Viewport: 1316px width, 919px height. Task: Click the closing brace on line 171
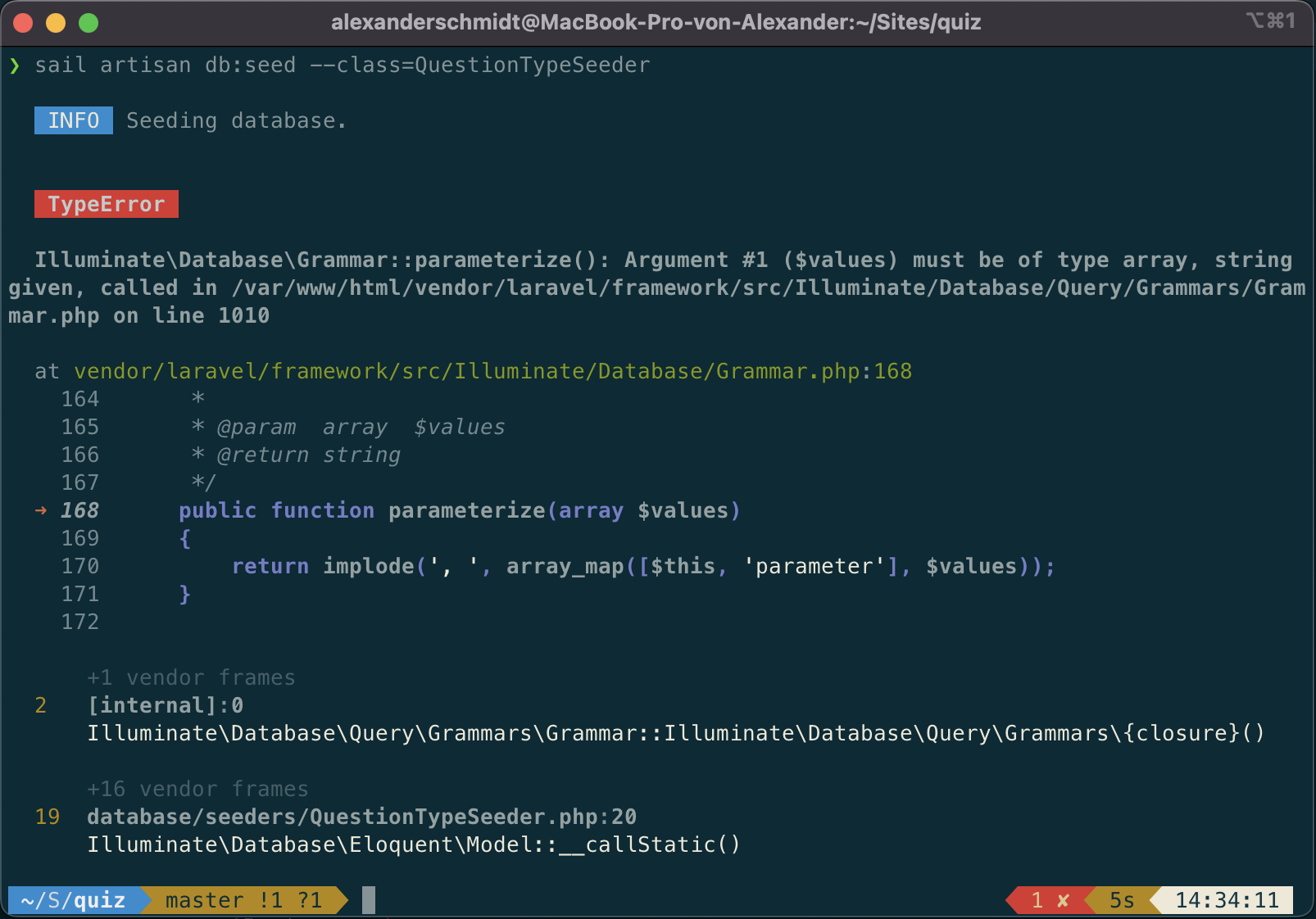tap(185, 594)
